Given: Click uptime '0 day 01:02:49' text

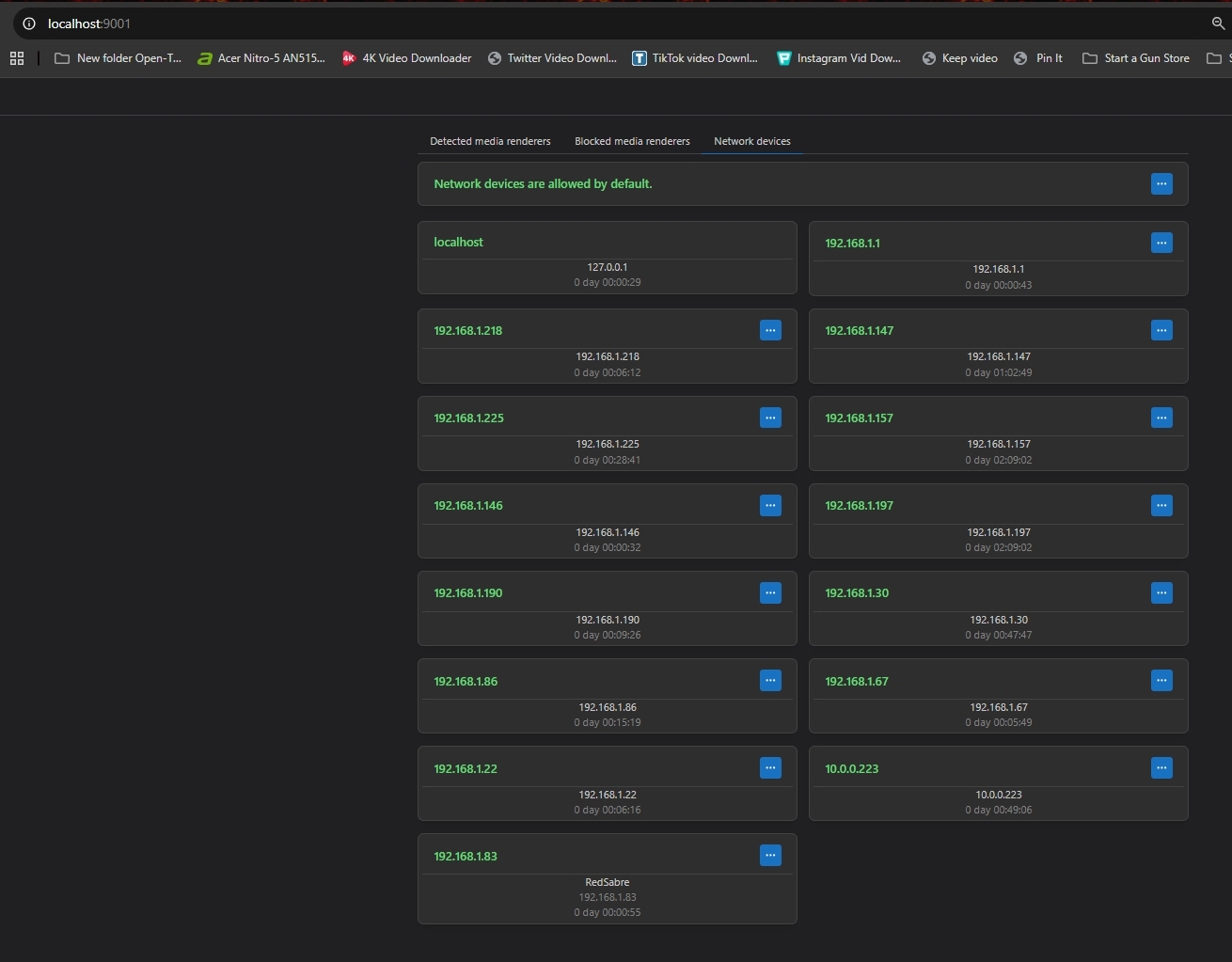Looking at the screenshot, I should (x=999, y=372).
